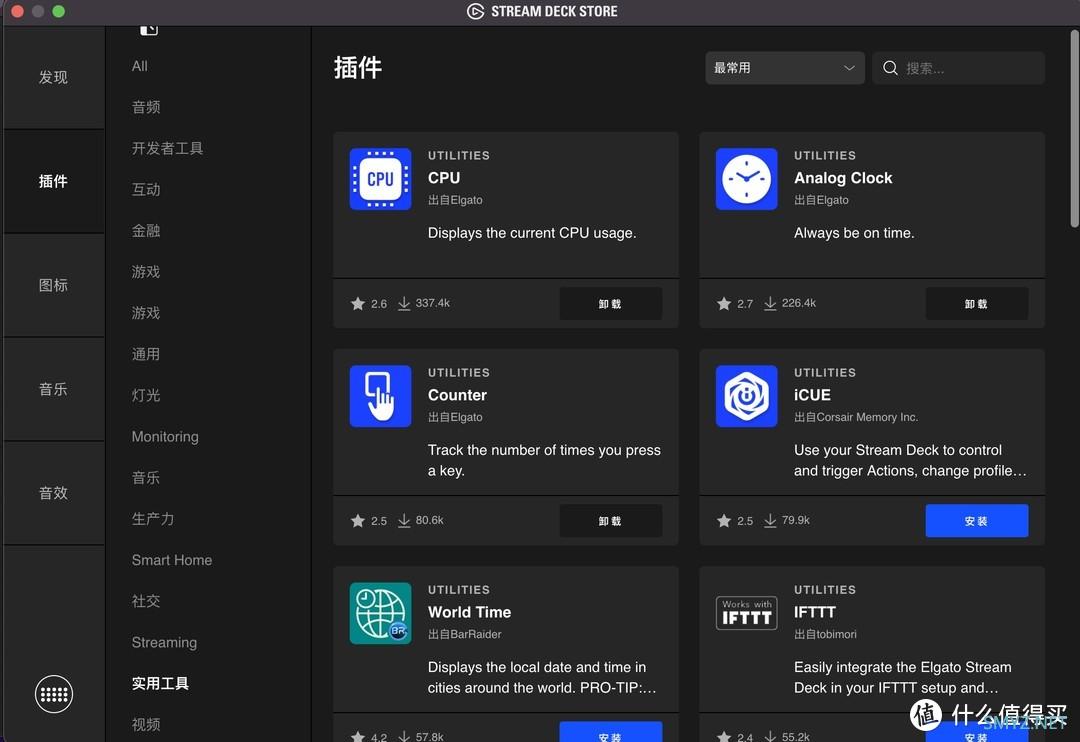1080x742 pixels.
Task: Open the Monitoring category
Action: pos(165,437)
